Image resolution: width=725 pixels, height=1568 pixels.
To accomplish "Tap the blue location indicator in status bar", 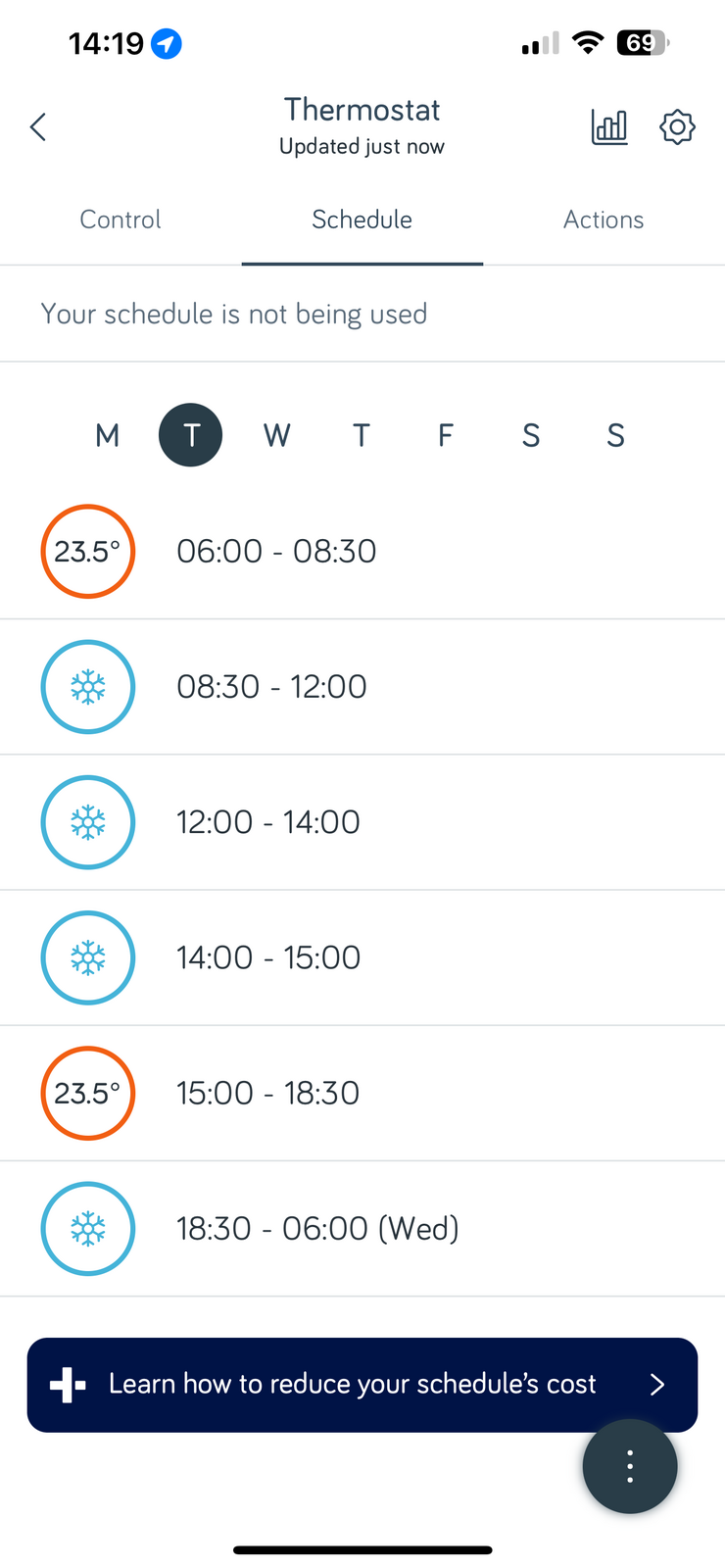I will (167, 43).
